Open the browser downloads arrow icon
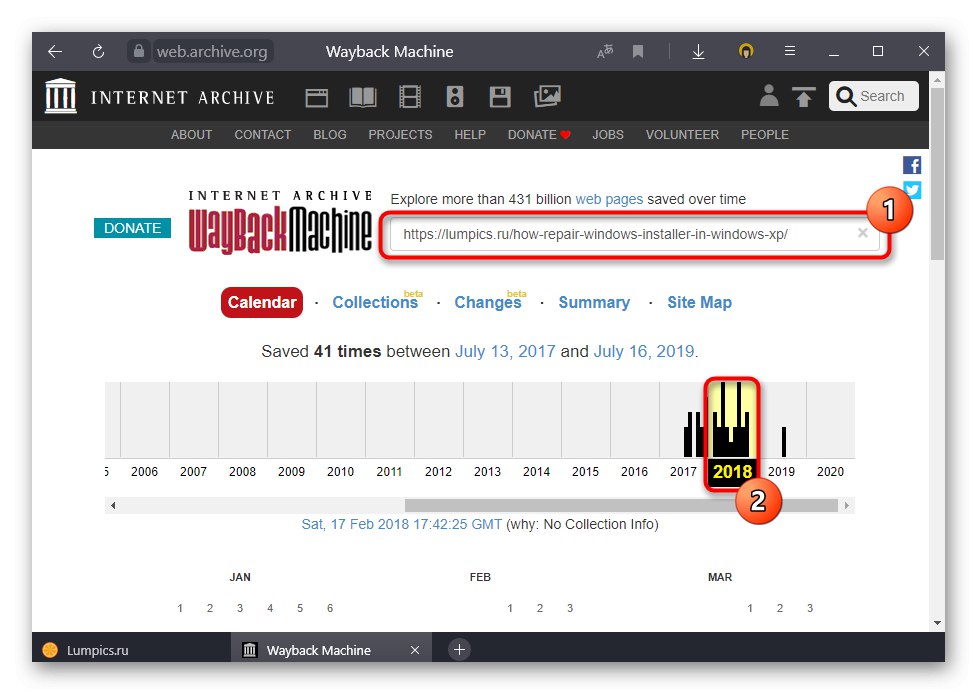 click(698, 51)
